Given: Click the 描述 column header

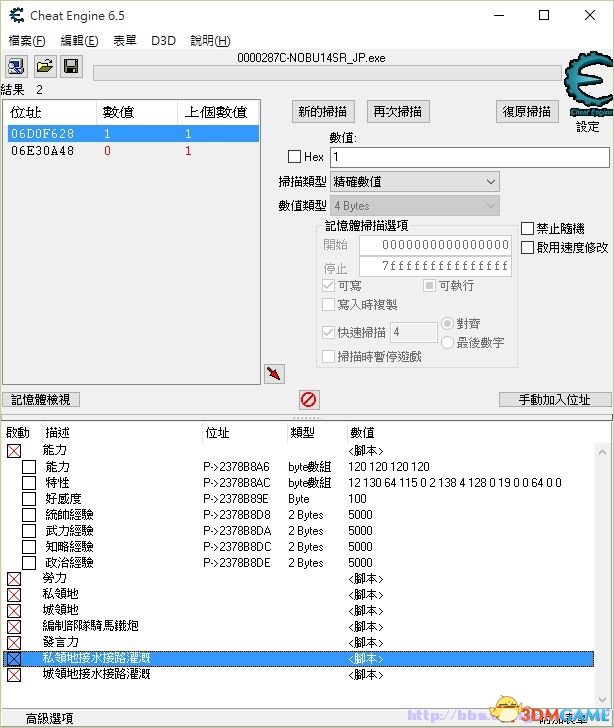Looking at the screenshot, I should pyautogui.click(x=57, y=433).
